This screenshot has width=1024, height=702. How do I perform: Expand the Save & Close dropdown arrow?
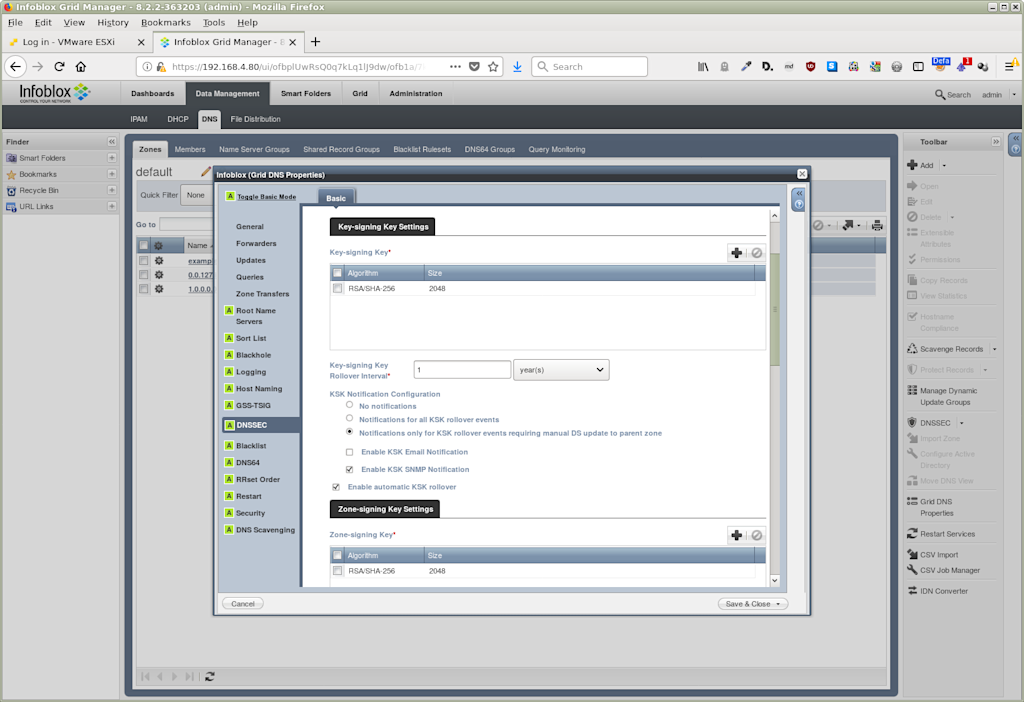(778, 604)
